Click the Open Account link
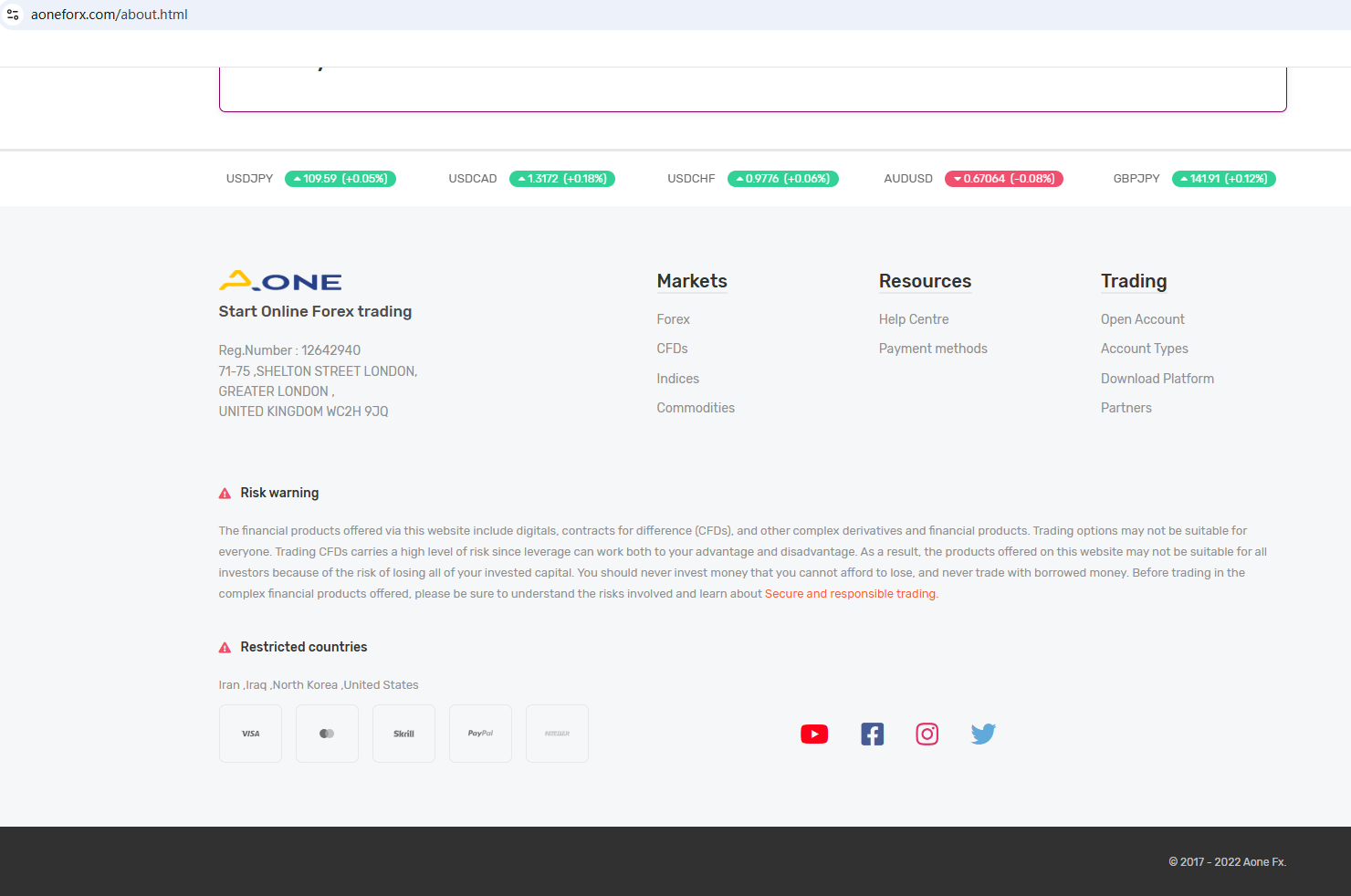The image size is (1351, 896). click(x=1142, y=319)
